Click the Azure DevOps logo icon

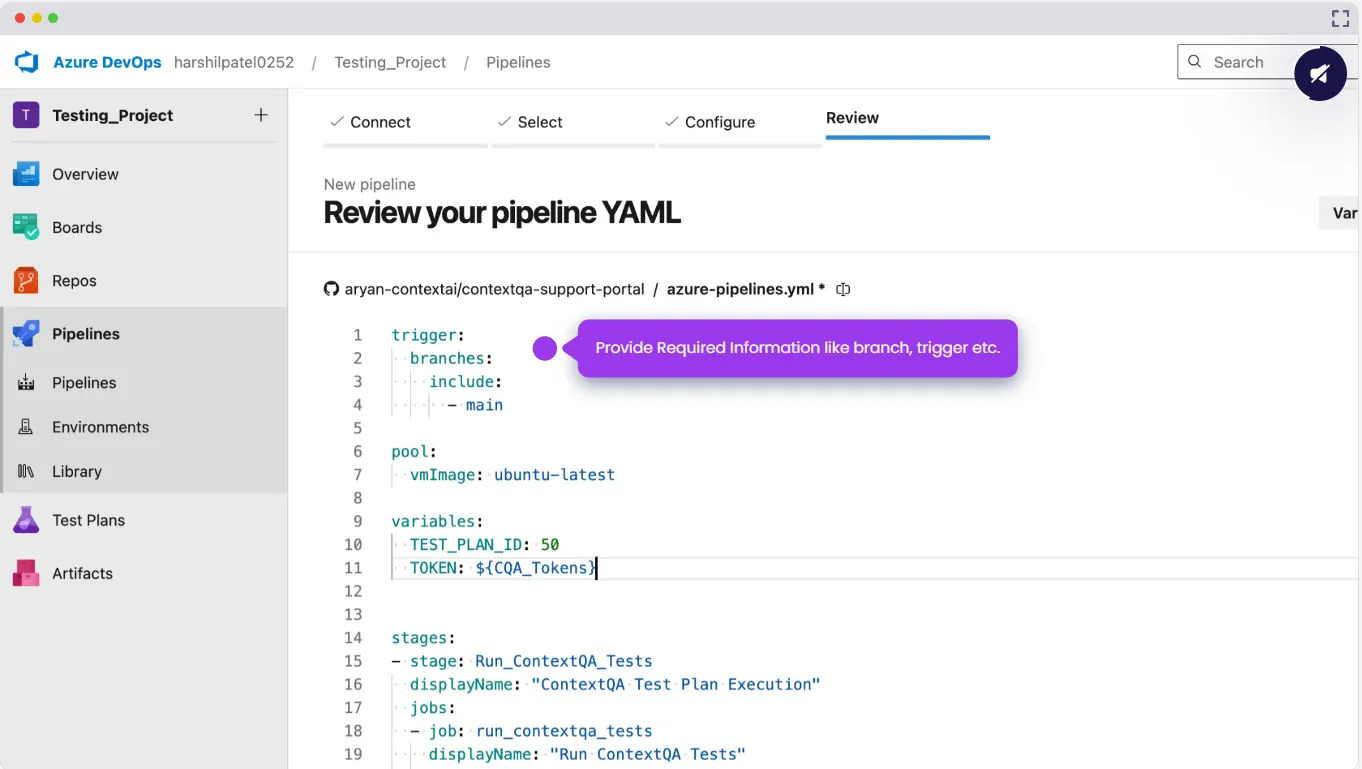(x=26, y=62)
